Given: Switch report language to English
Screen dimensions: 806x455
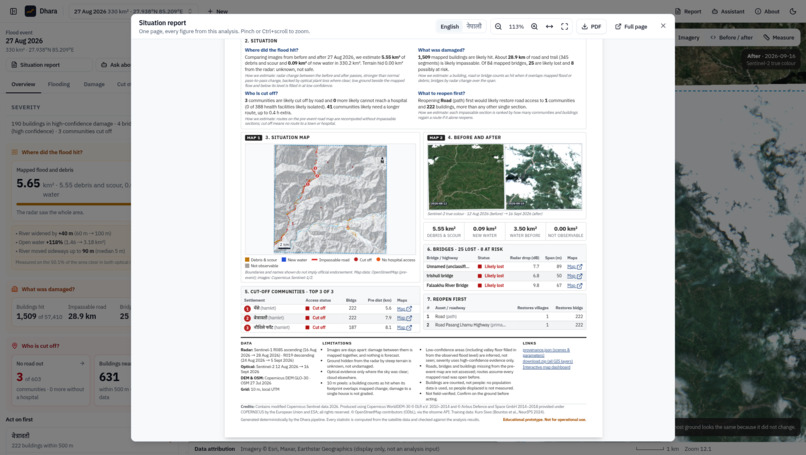Looking at the screenshot, I should 449,26.
